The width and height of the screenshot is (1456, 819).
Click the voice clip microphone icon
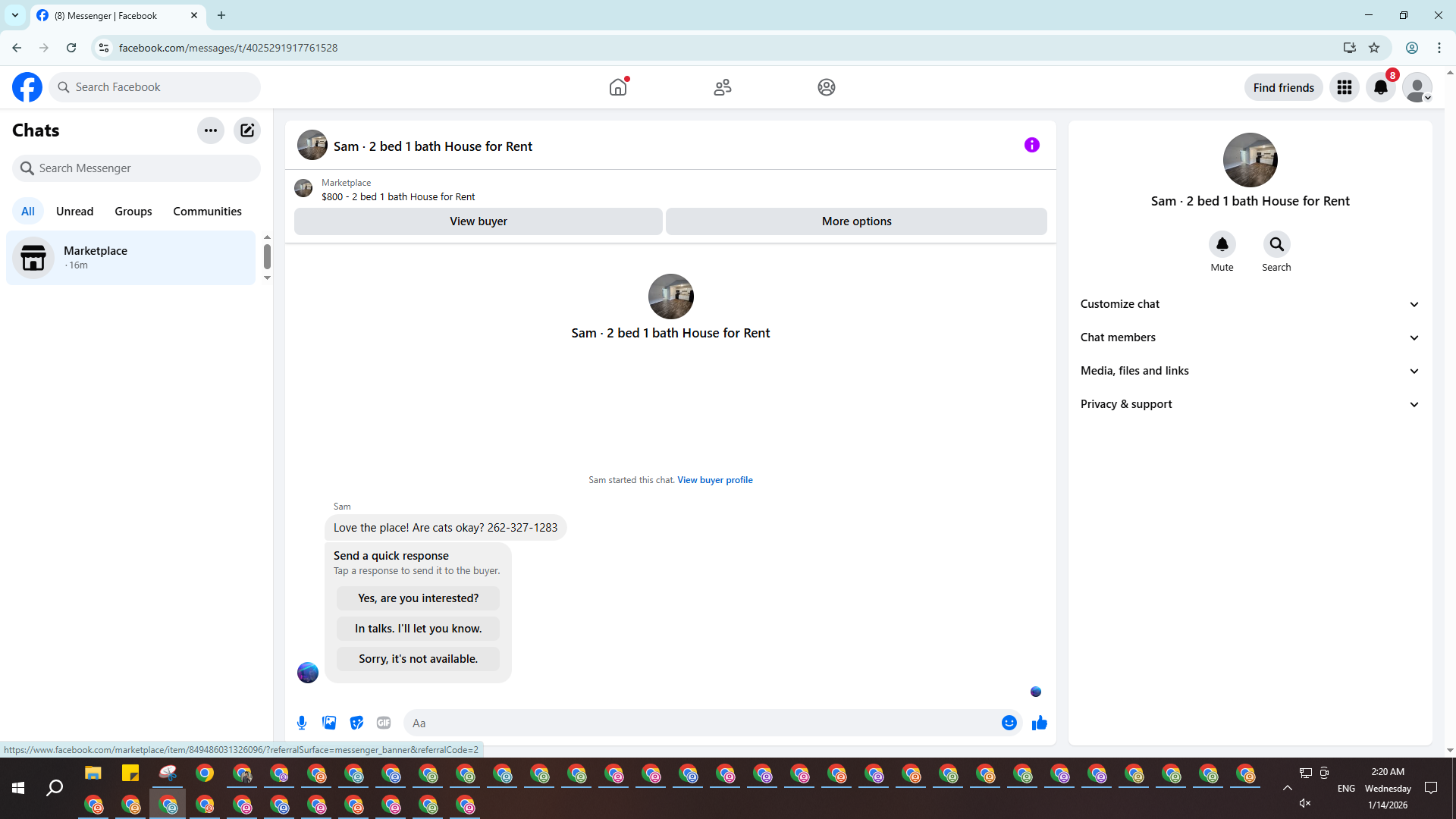coord(302,723)
